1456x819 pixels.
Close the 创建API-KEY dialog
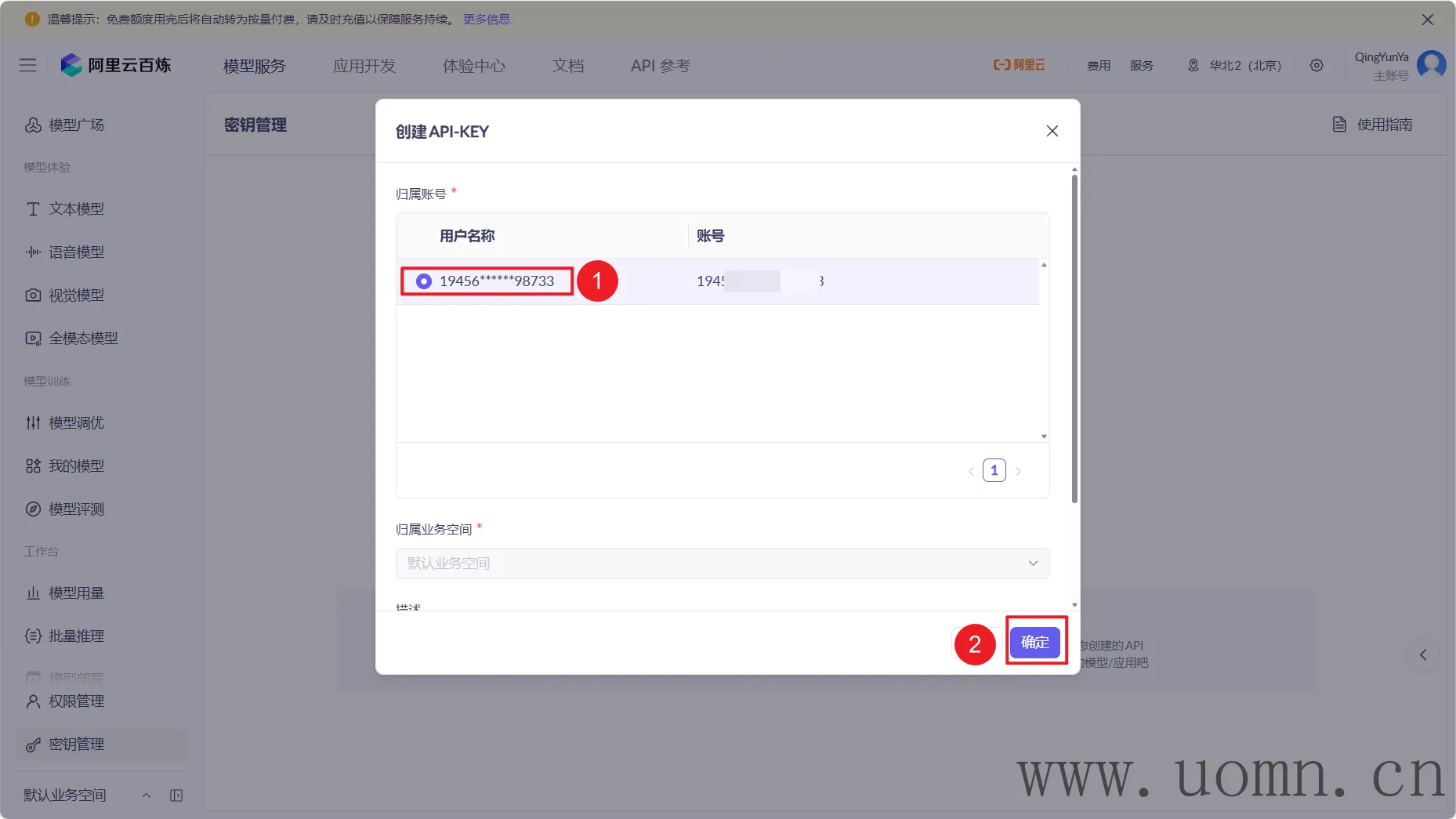1052,131
